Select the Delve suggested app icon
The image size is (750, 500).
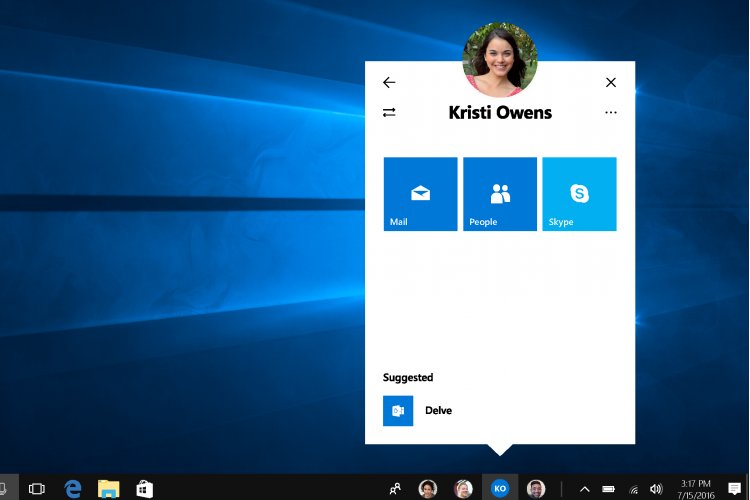click(398, 411)
